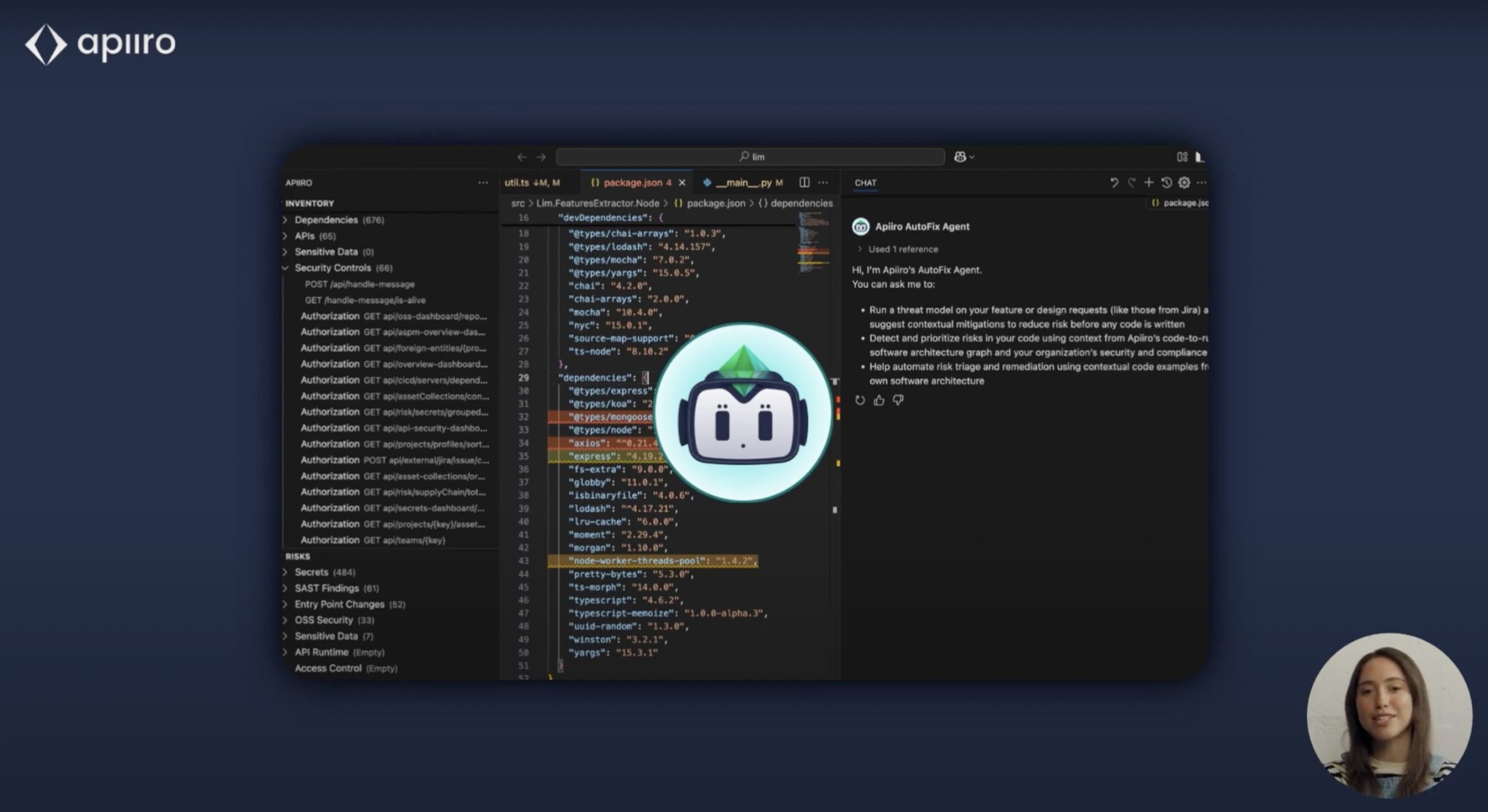Click Lim.FeaturesExtractor.Node breadcrumb

tap(597, 203)
